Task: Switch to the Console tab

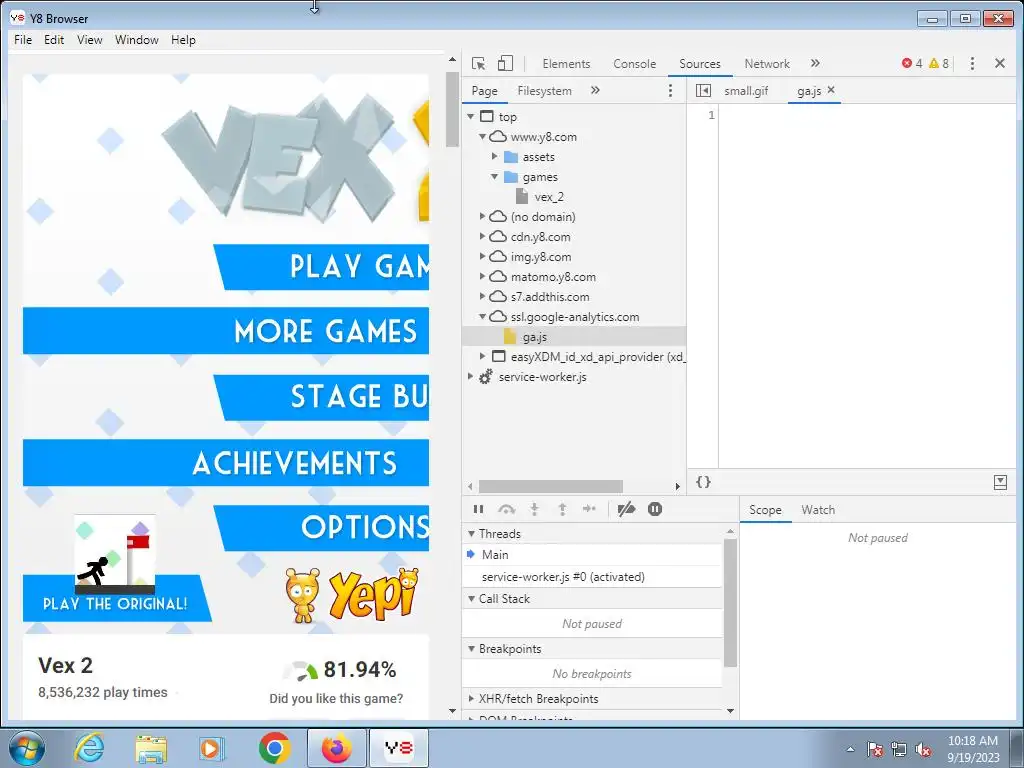Action: [635, 63]
